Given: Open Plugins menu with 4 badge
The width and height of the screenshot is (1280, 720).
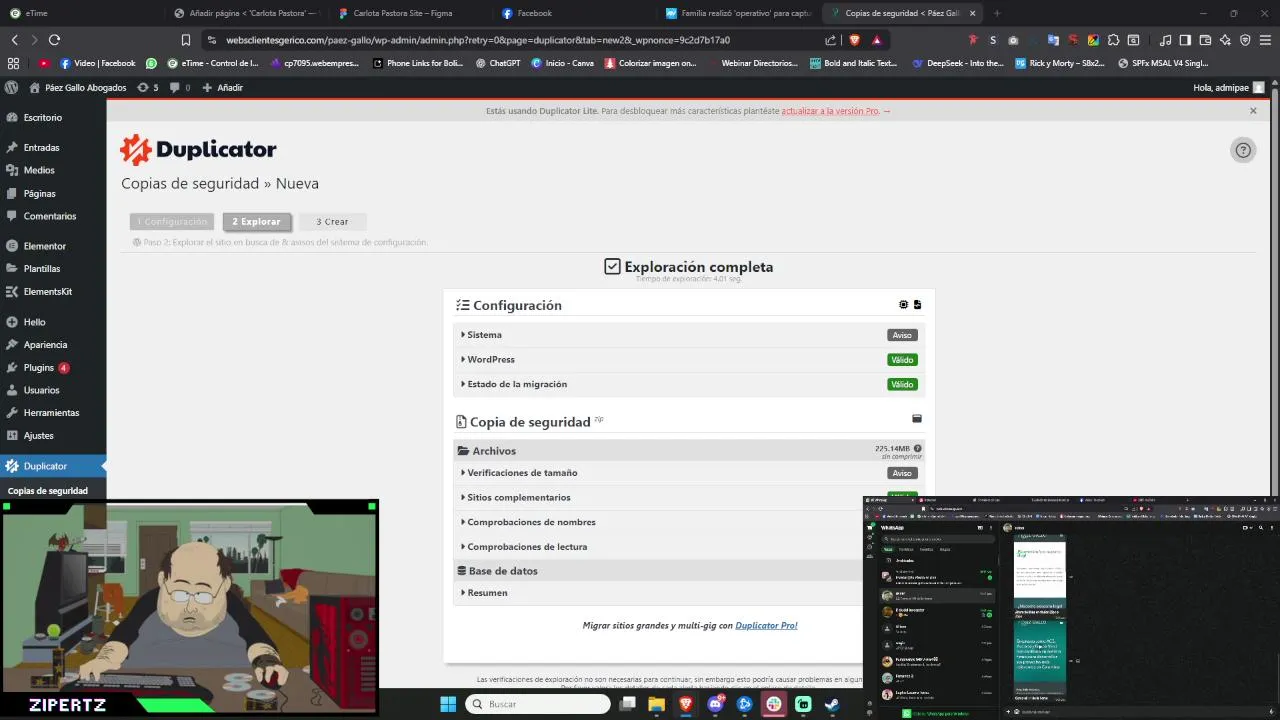Looking at the screenshot, I should click(x=53, y=368).
